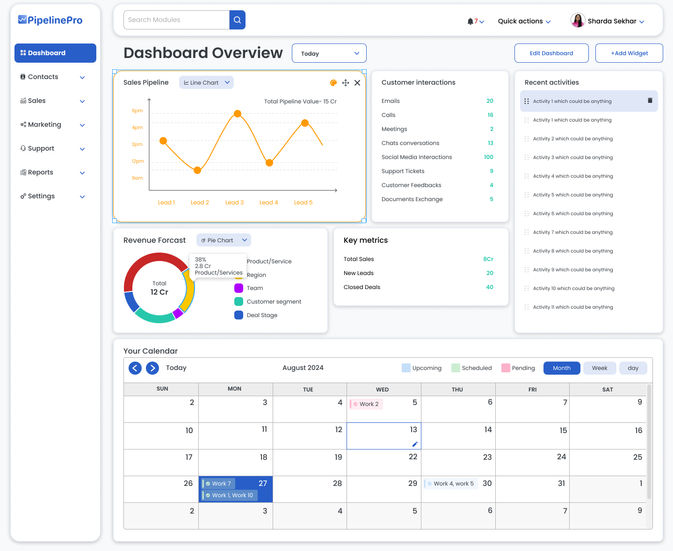Click the Search Modules input field

click(x=176, y=20)
